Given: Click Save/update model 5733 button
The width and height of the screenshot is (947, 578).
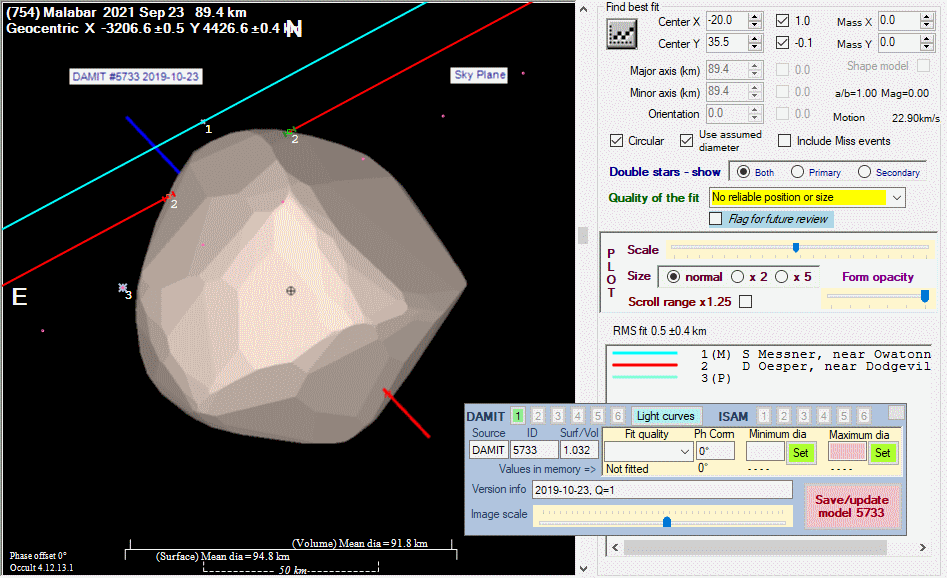Looking at the screenshot, I should [853, 506].
